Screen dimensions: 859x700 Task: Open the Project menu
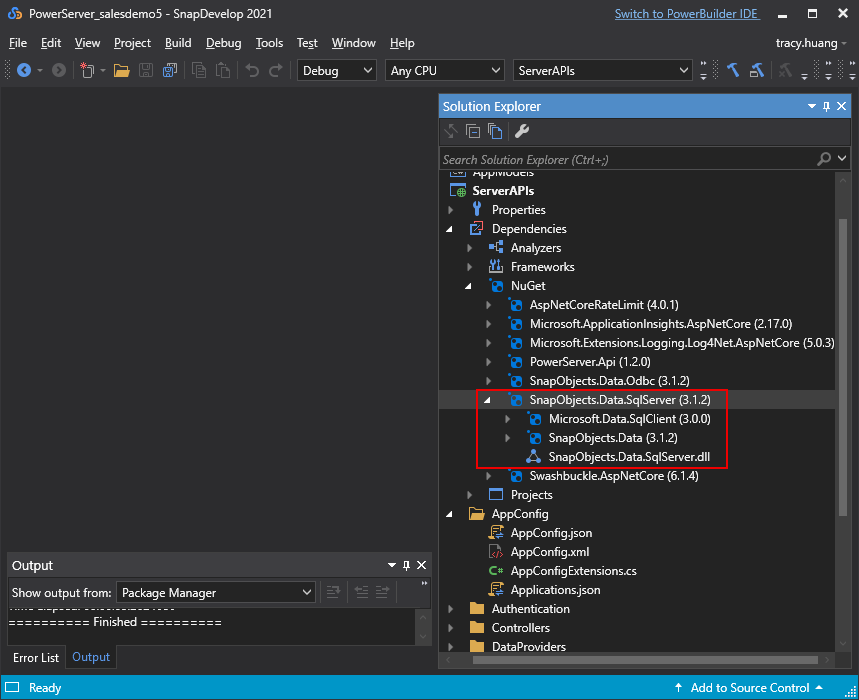tap(132, 43)
